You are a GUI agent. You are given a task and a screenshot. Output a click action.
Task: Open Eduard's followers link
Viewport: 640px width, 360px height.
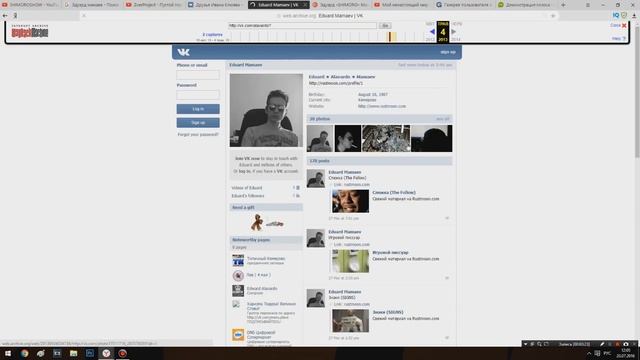(x=248, y=196)
